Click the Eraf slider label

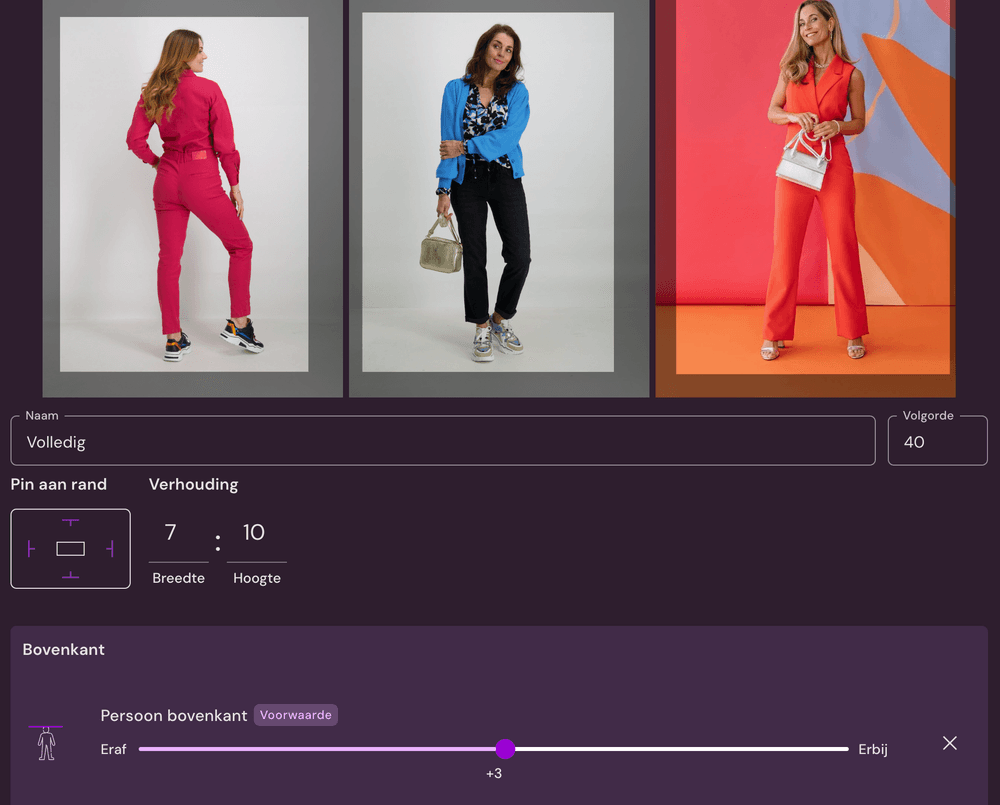[113, 748]
